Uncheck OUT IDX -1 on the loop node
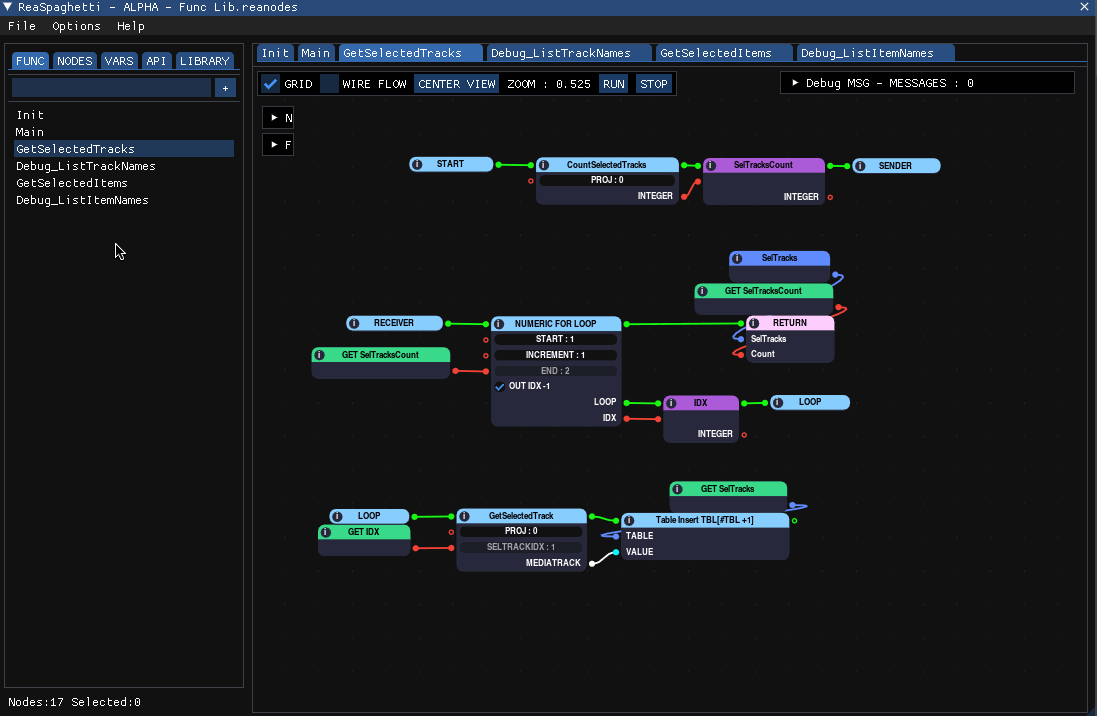This screenshot has height=716, width=1097. pyautogui.click(x=500, y=386)
